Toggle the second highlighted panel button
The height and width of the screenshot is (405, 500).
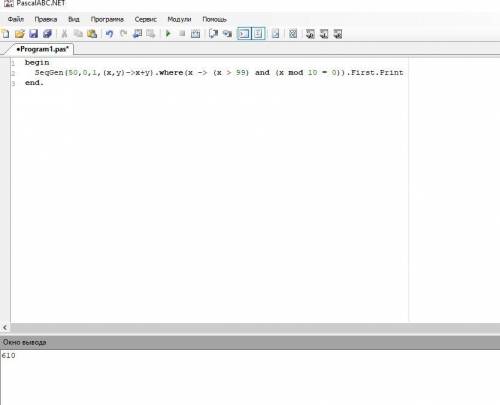258,34
